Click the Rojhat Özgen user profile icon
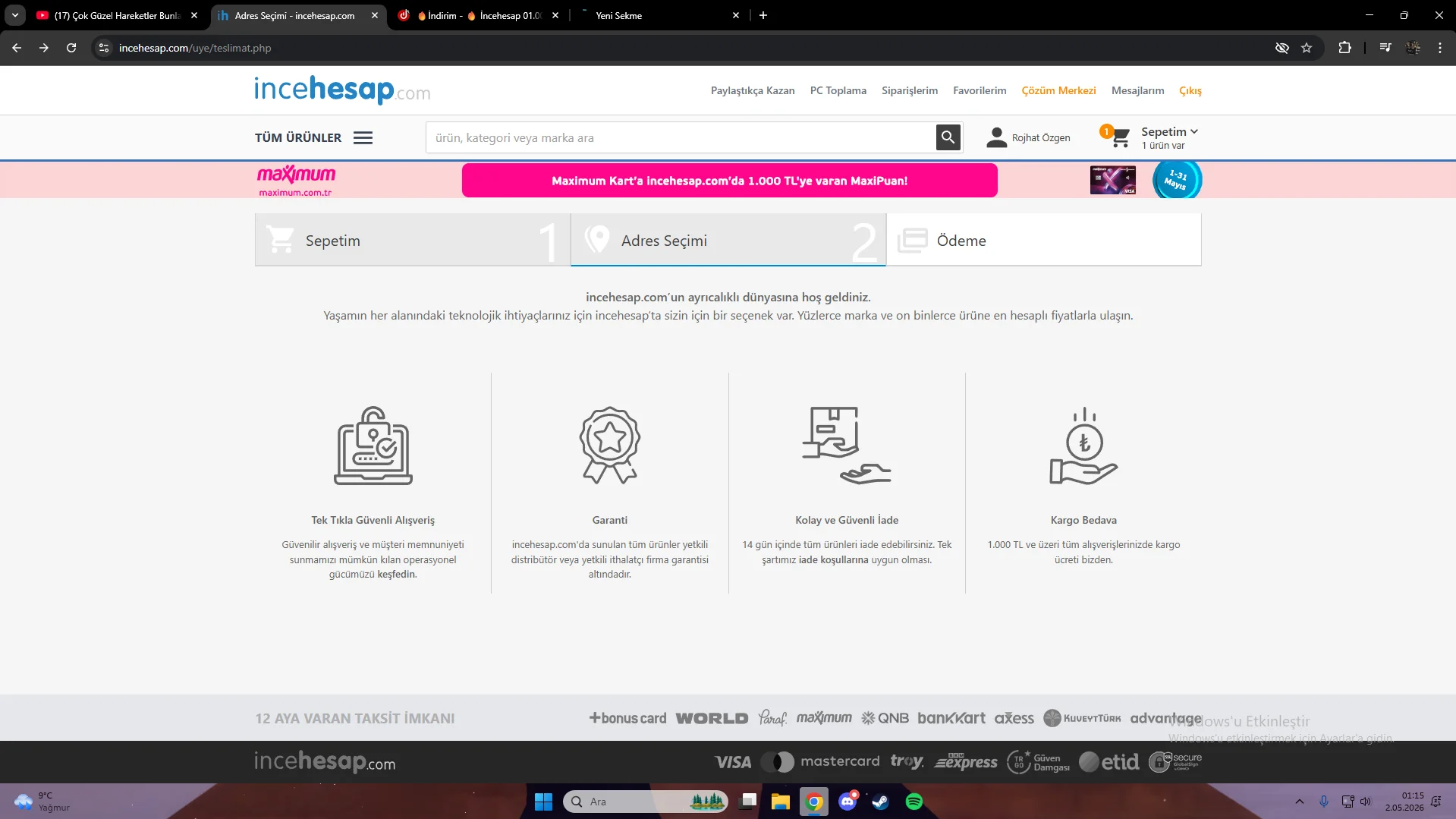The image size is (1456, 819). [996, 137]
